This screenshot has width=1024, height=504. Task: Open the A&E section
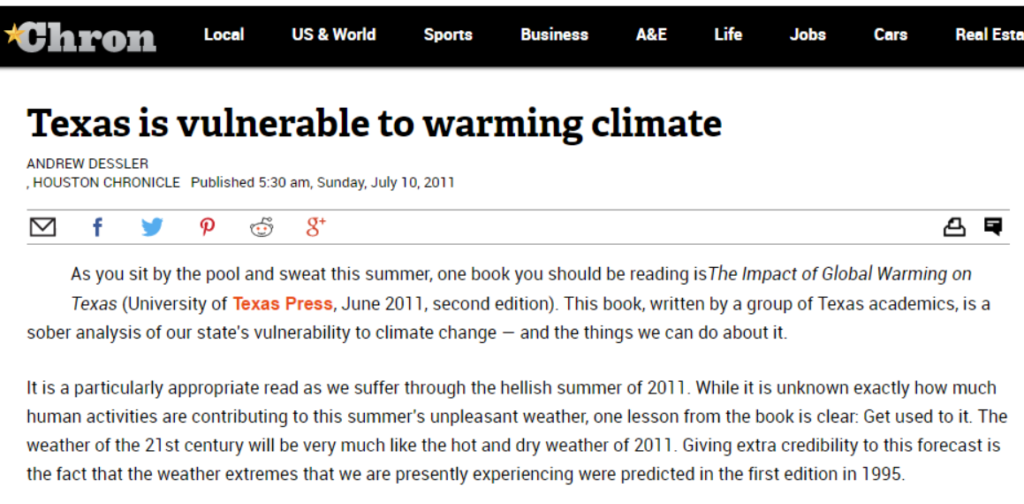[x=651, y=35]
